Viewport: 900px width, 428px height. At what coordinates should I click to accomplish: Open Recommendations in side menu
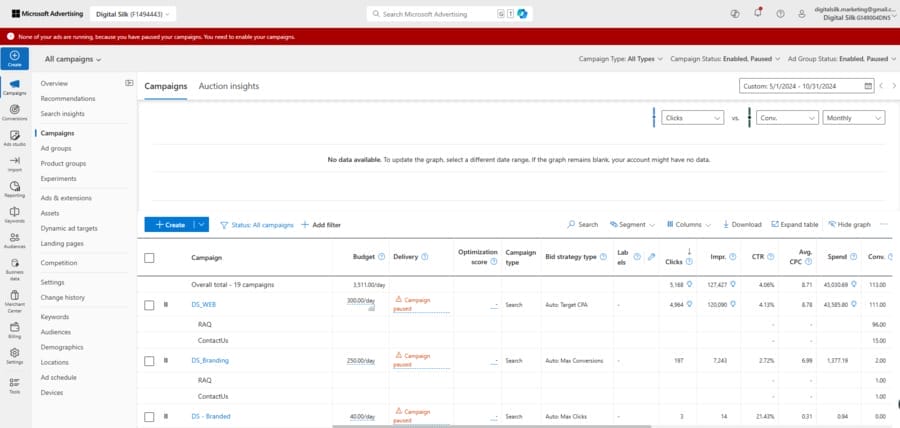click(68, 99)
